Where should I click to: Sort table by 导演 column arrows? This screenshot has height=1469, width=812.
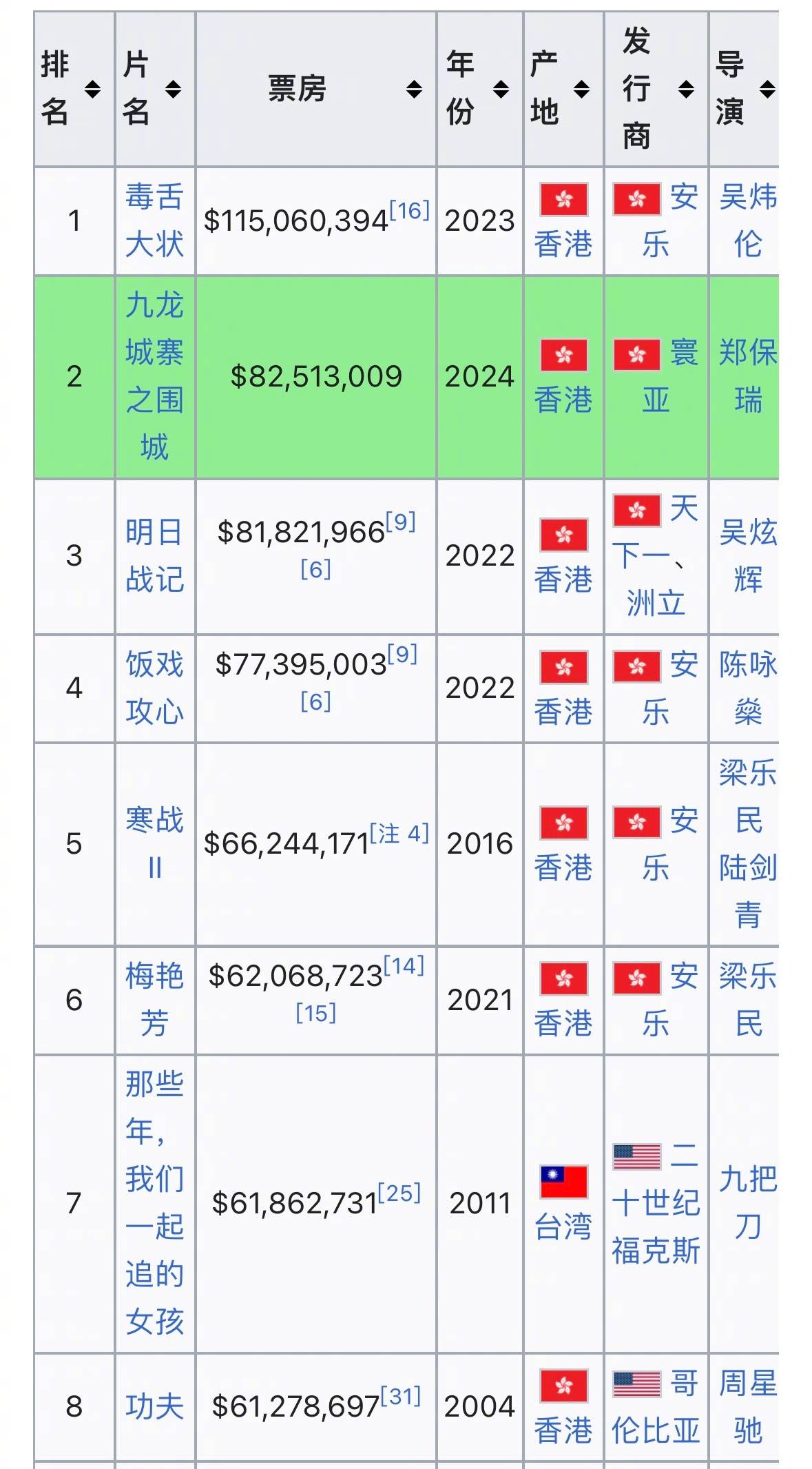tap(767, 89)
